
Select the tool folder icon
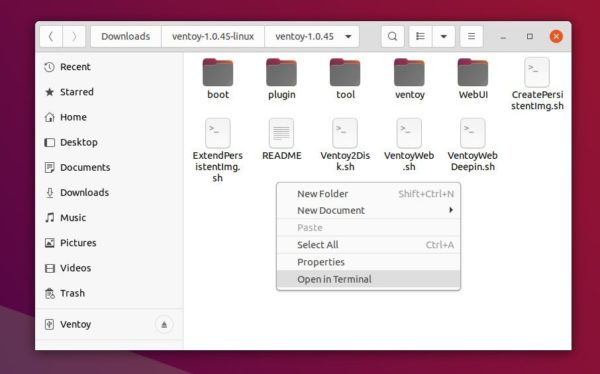[x=345, y=72]
